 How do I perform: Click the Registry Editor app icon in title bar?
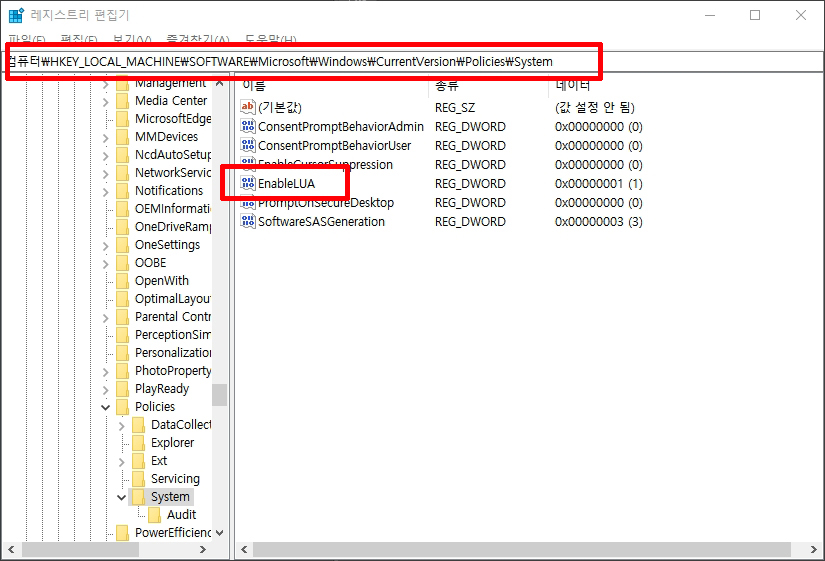coord(16,15)
